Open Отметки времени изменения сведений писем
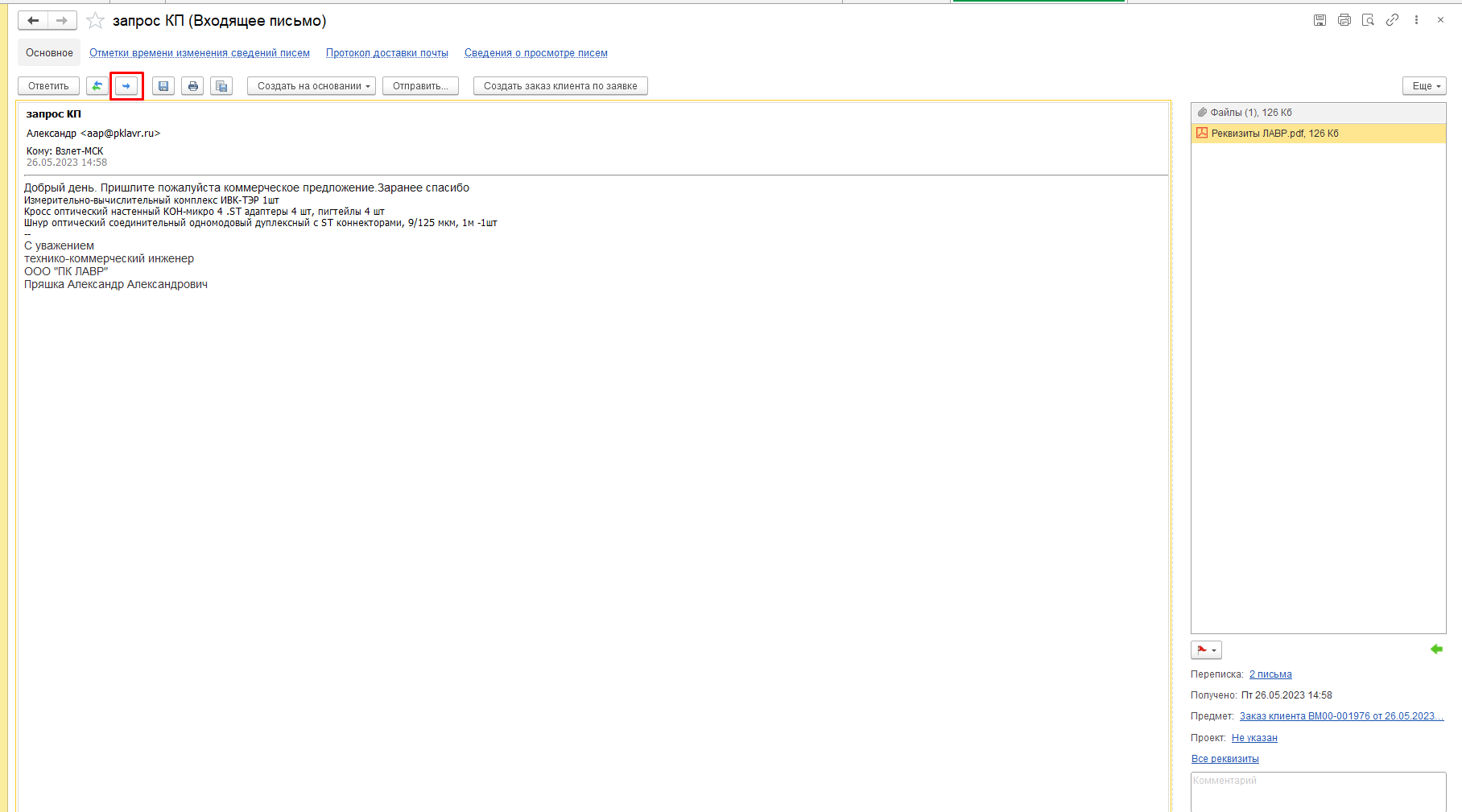 click(200, 53)
